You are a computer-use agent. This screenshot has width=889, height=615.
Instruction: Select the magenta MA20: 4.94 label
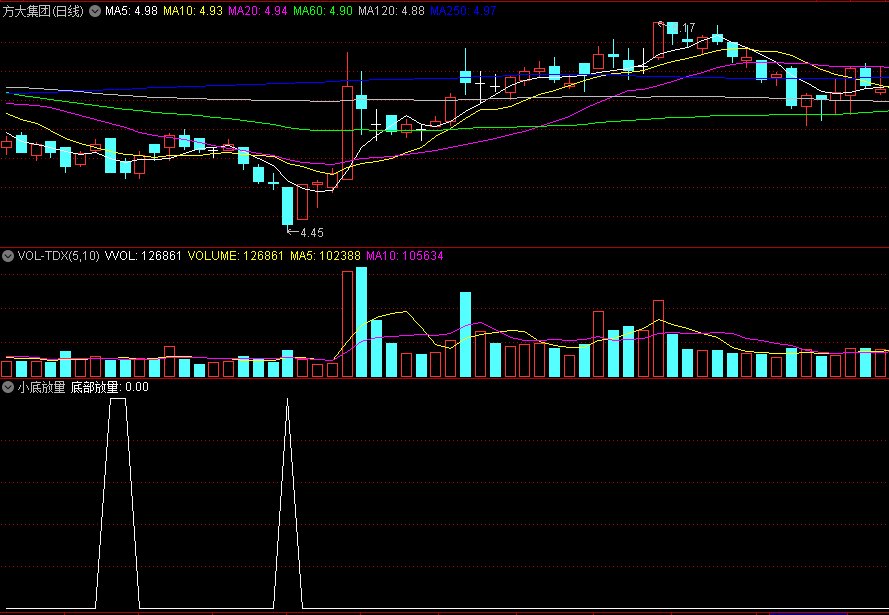[x=258, y=10]
